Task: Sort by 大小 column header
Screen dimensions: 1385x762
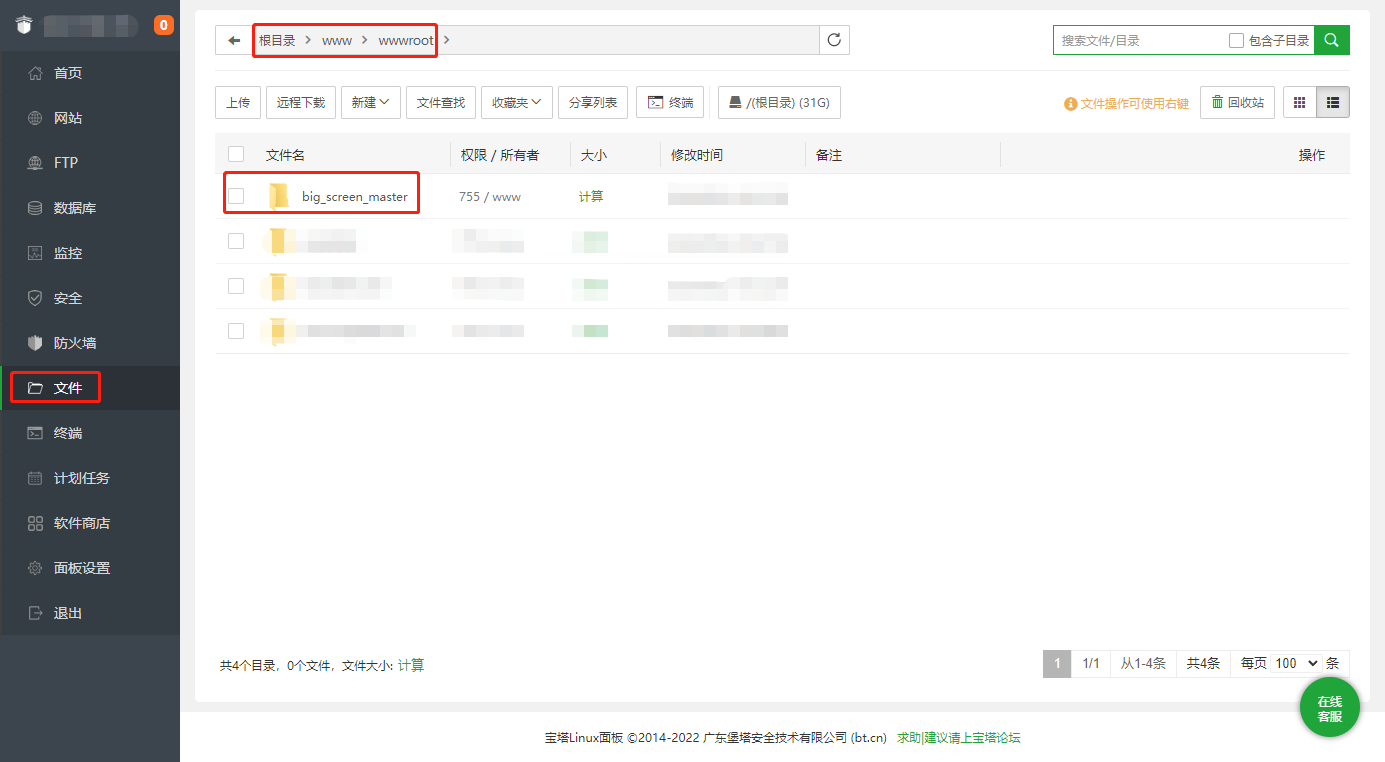Action: (x=594, y=155)
